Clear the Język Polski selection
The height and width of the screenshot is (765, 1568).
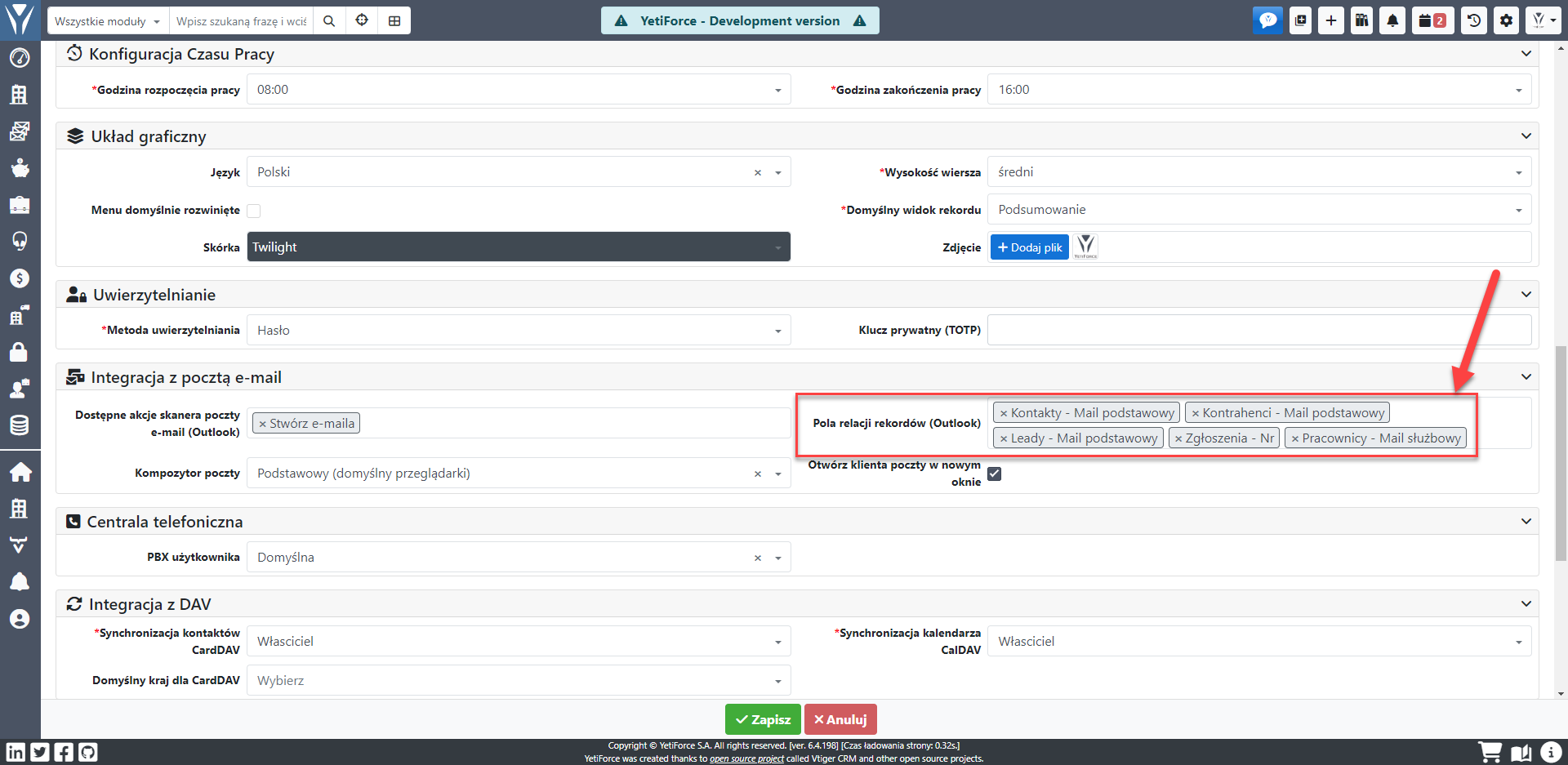tap(758, 172)
